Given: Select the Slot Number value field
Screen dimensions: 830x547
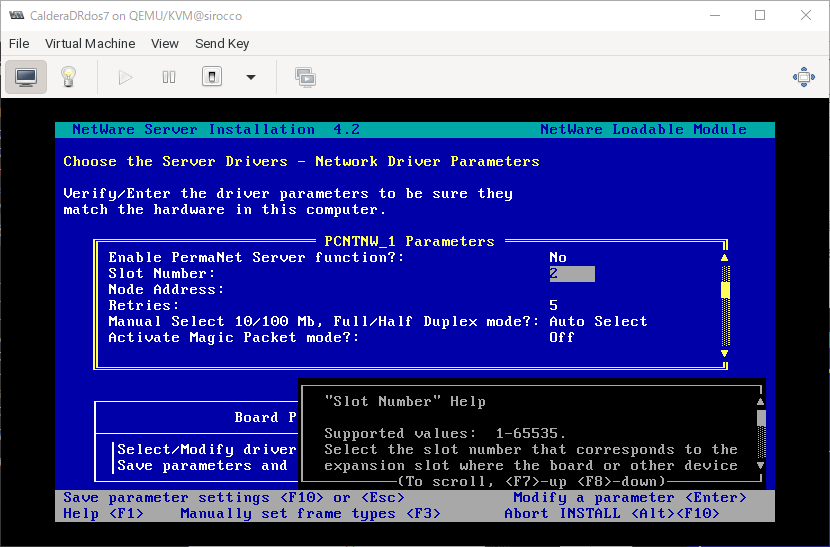Looking at the screenshot, I should point(572,274).
